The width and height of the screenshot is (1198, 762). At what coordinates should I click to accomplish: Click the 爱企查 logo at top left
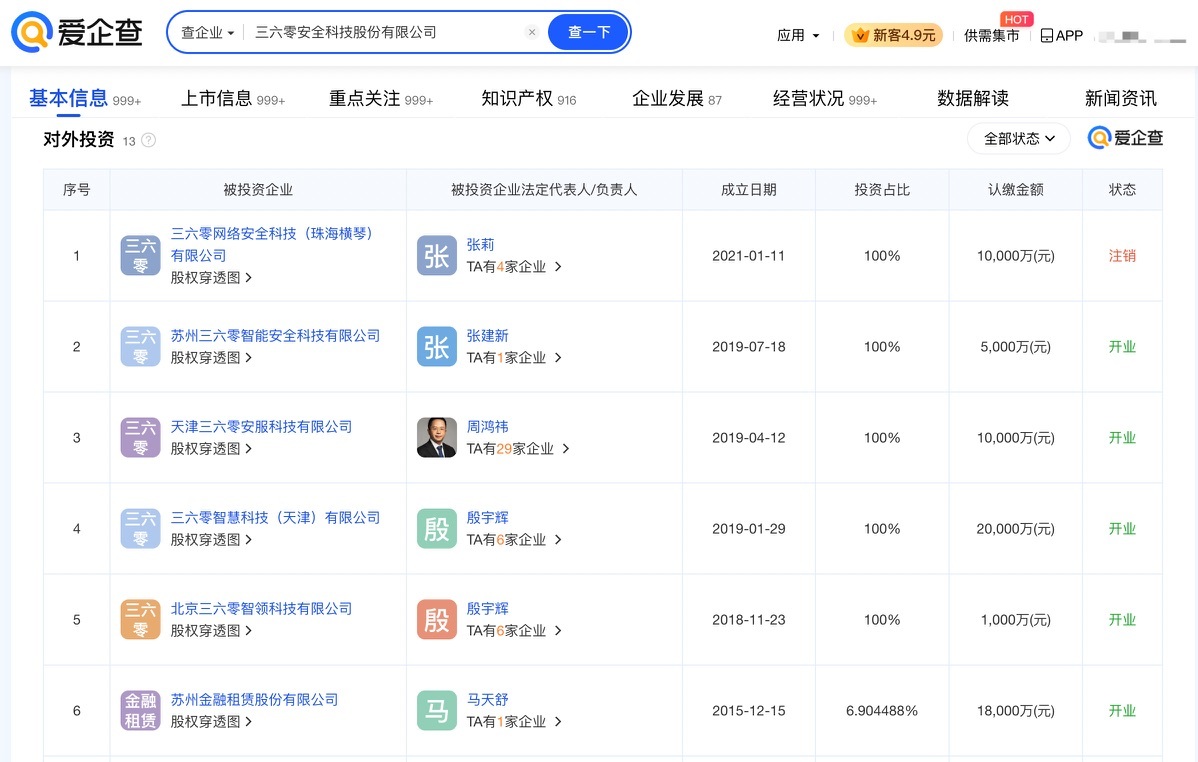[78, 33]
